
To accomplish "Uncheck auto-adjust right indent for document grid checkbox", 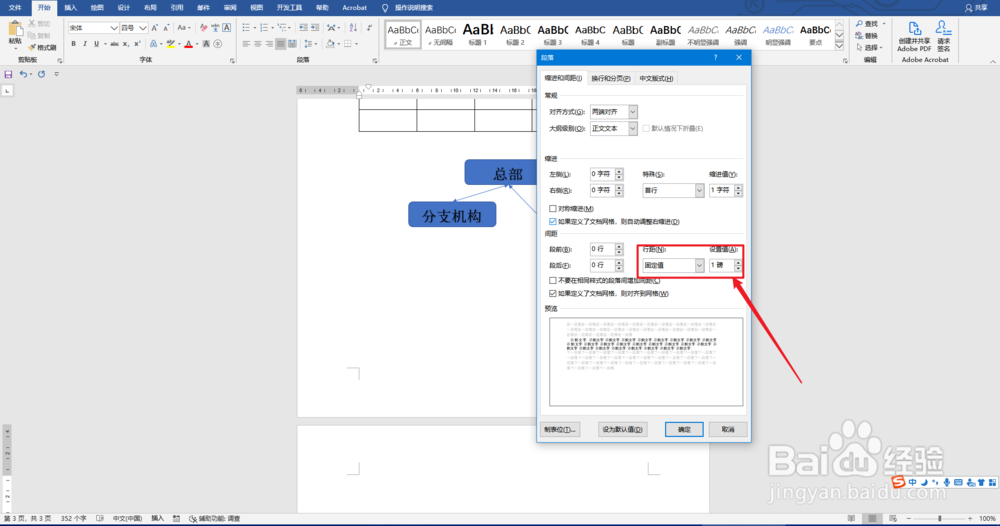I will [553, 222].
